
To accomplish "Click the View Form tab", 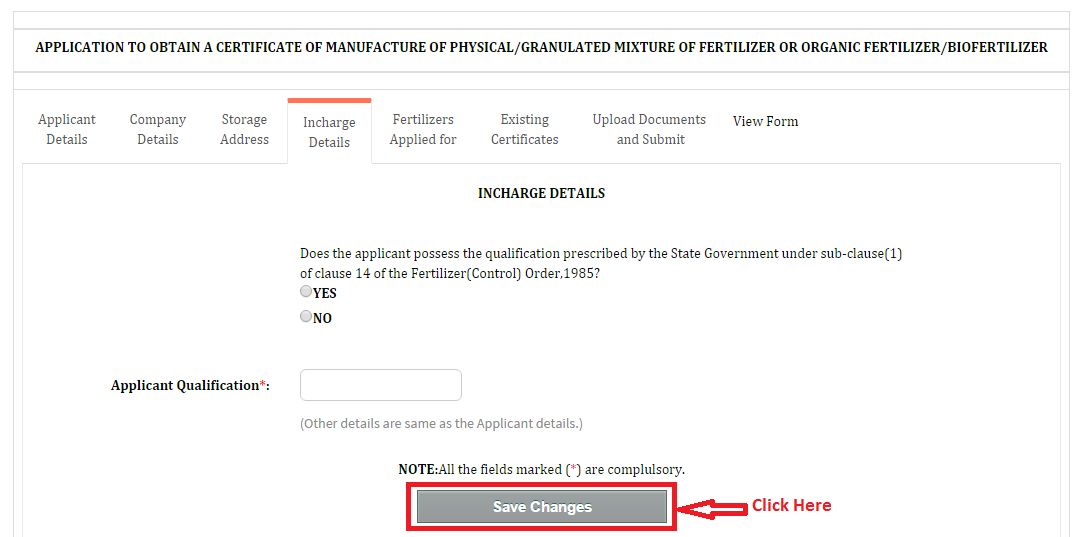I will click(765, 121).
